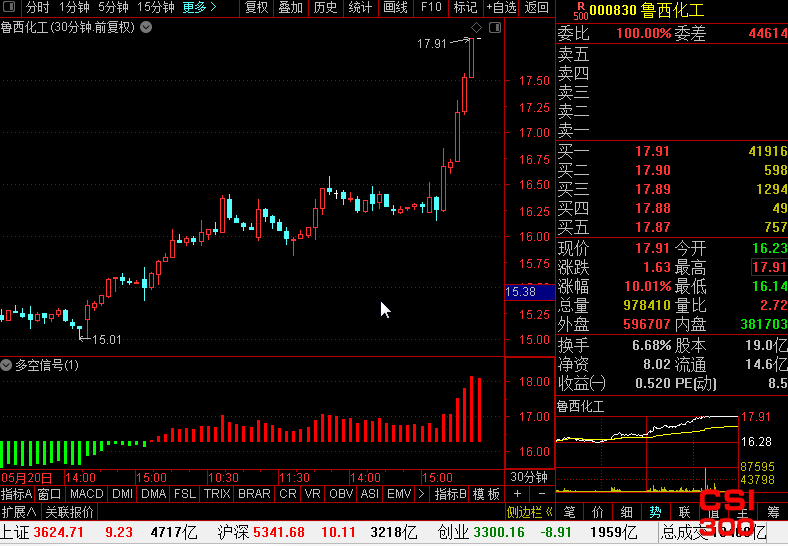Image resolution: width=788 pixels, height=546 pixels.
Task: Apply the EMV indicator
Action: click(399, 494)
